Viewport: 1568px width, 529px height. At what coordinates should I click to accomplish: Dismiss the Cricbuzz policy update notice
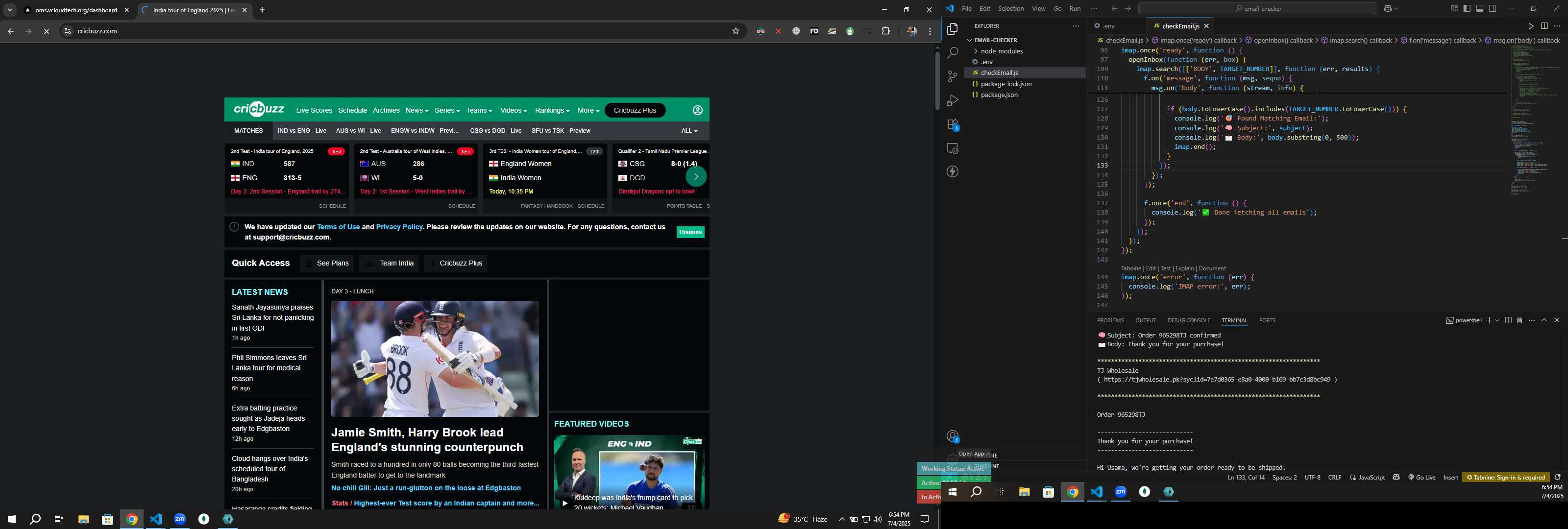coord(690,232)
